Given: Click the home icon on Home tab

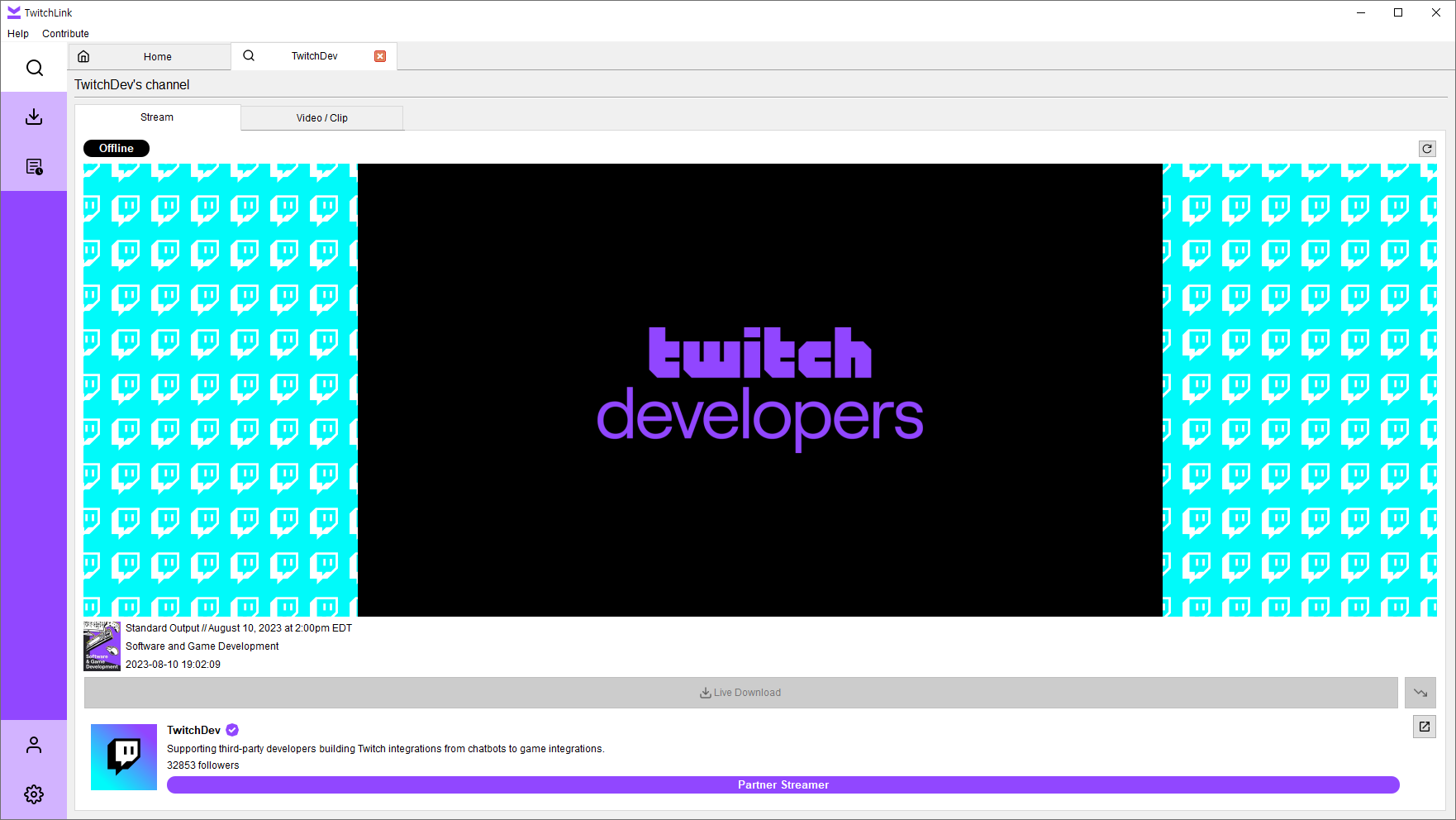Looking at the screenshot, I should tap(83, 56).
